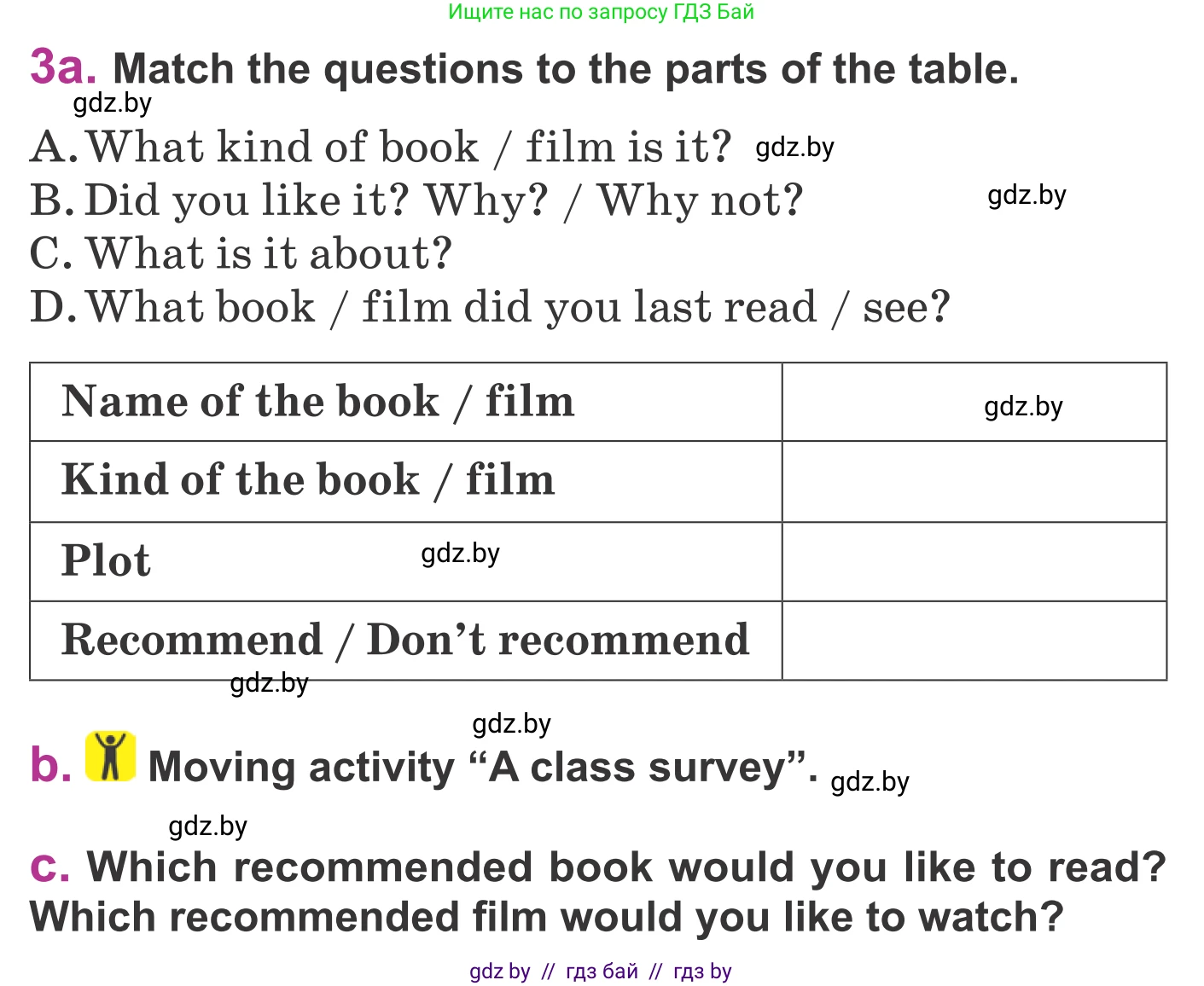Click the "Recommend / Don't recommend" cell
Screen dimensions: 1204x986
pos(405,641)
